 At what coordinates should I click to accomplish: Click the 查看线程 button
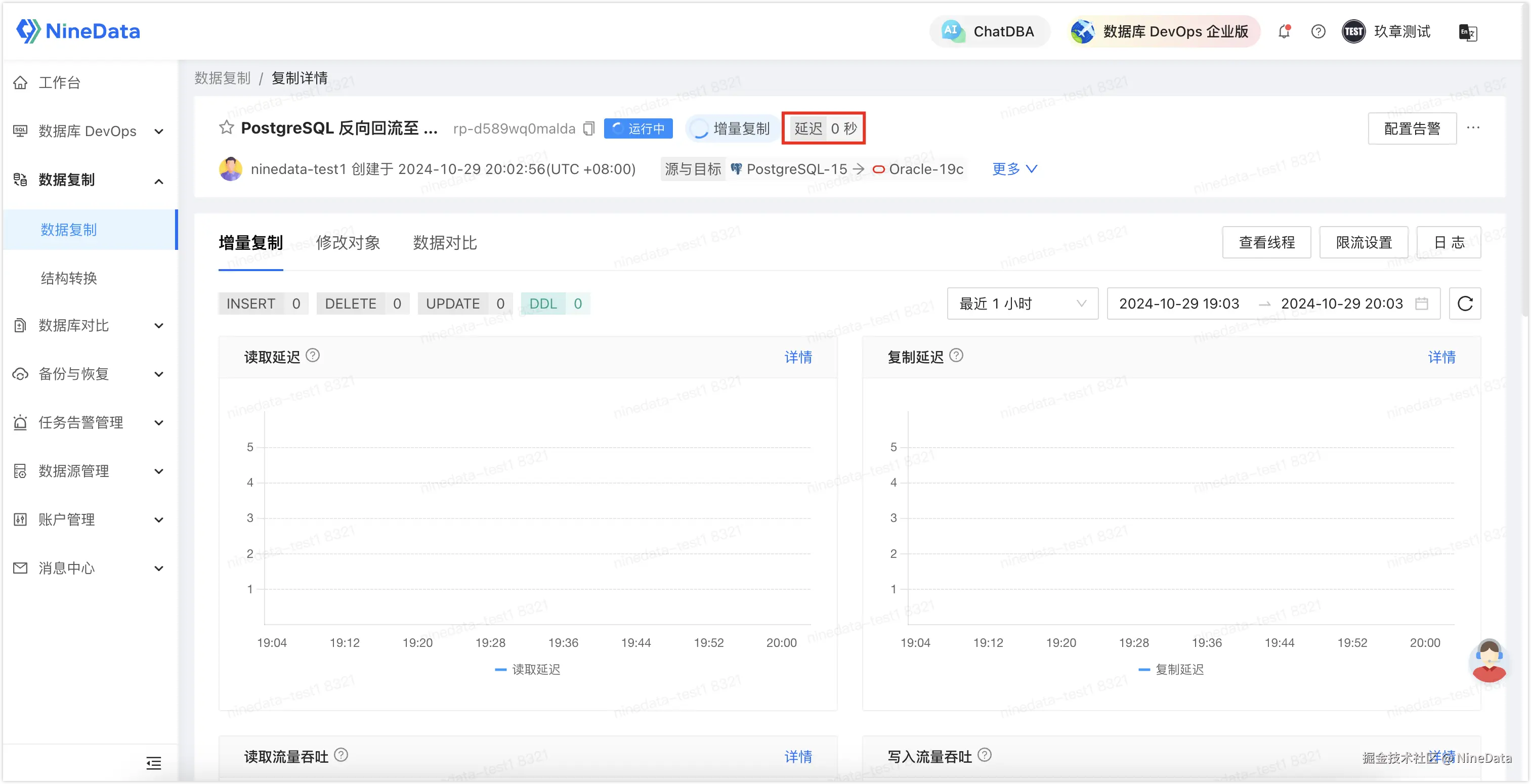coord(1266,242)
